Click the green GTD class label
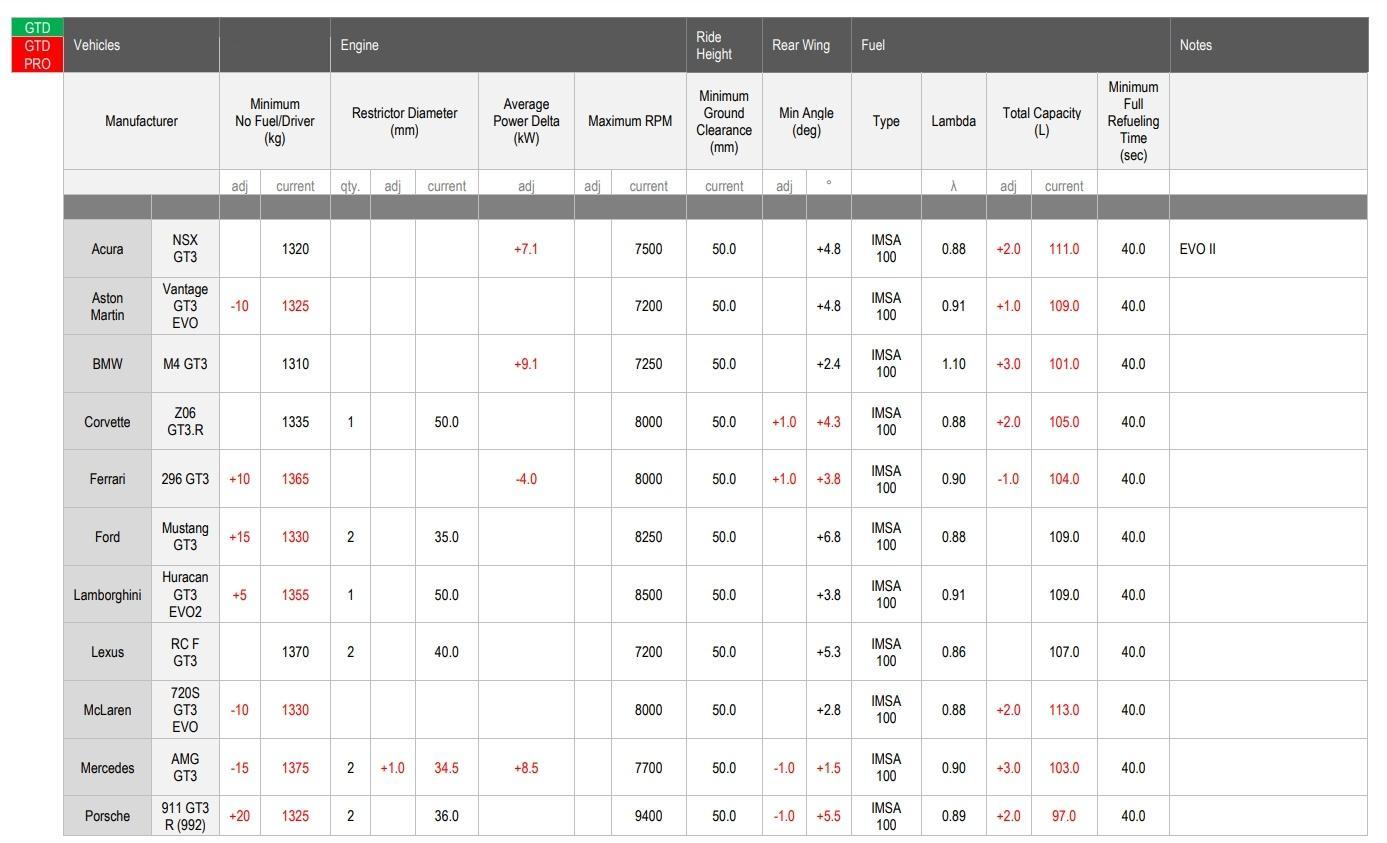Screen dimensions: 1387x843 click(x=37, y=28)
